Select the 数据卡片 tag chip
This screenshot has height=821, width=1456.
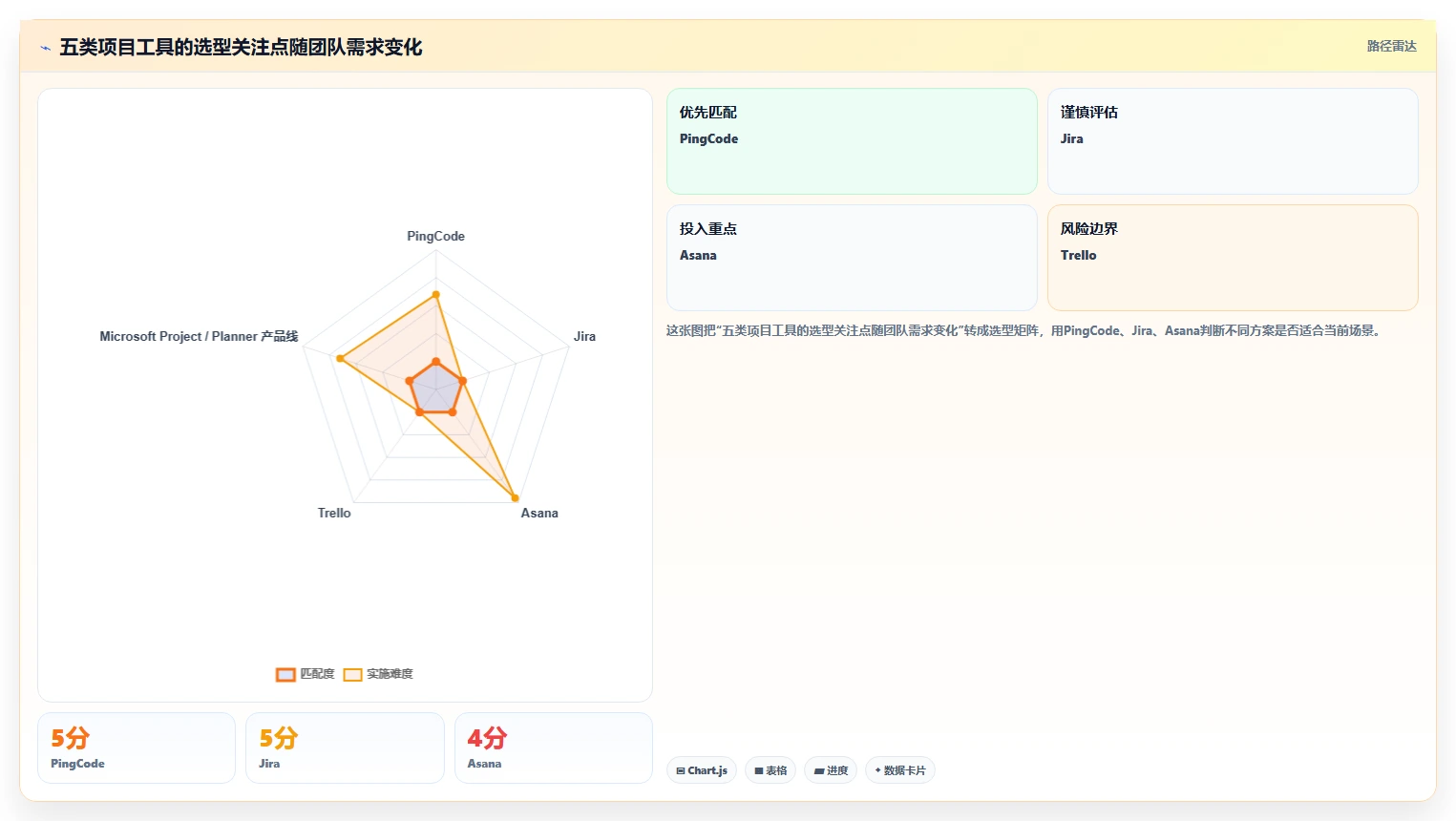tap(900, 770)
